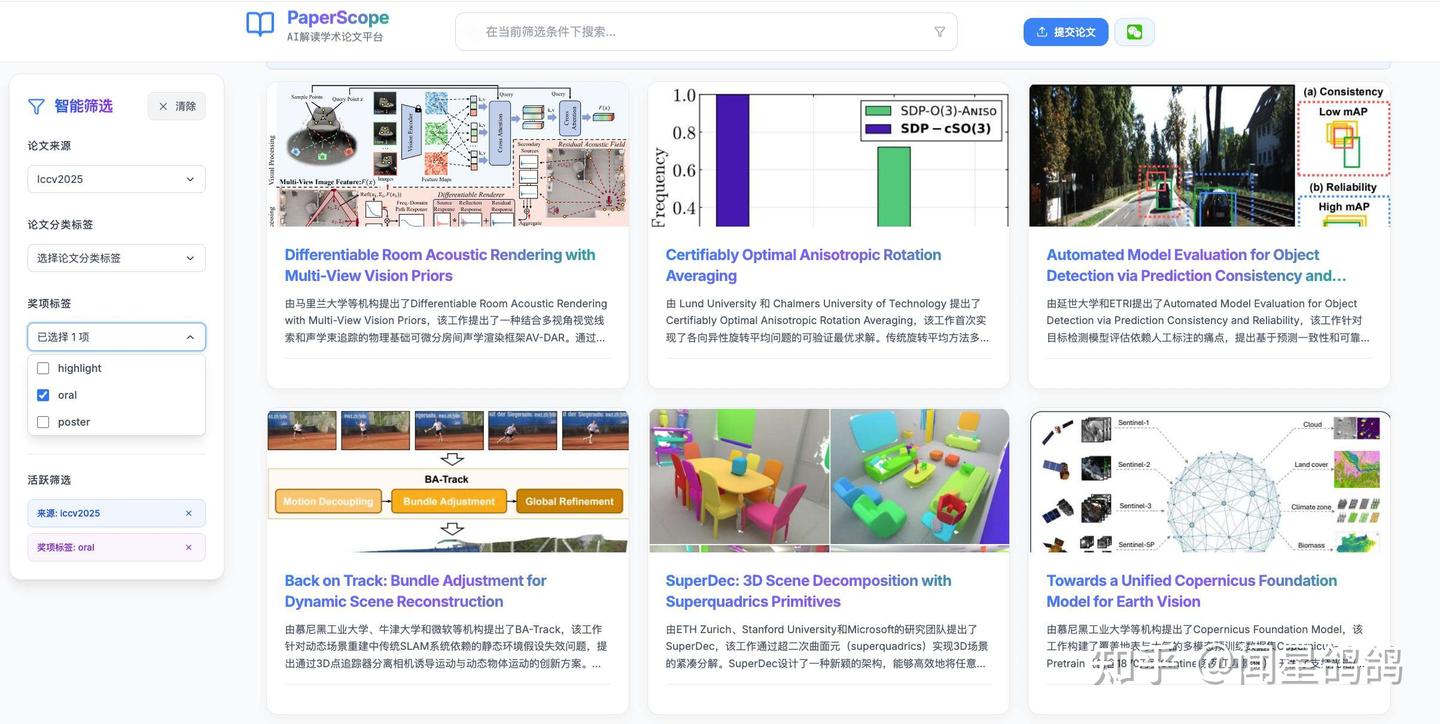Viewport: 1440px width, 724px height.
Task: Open the filter icon in the search bar
Action: click(x=938, y=31)
